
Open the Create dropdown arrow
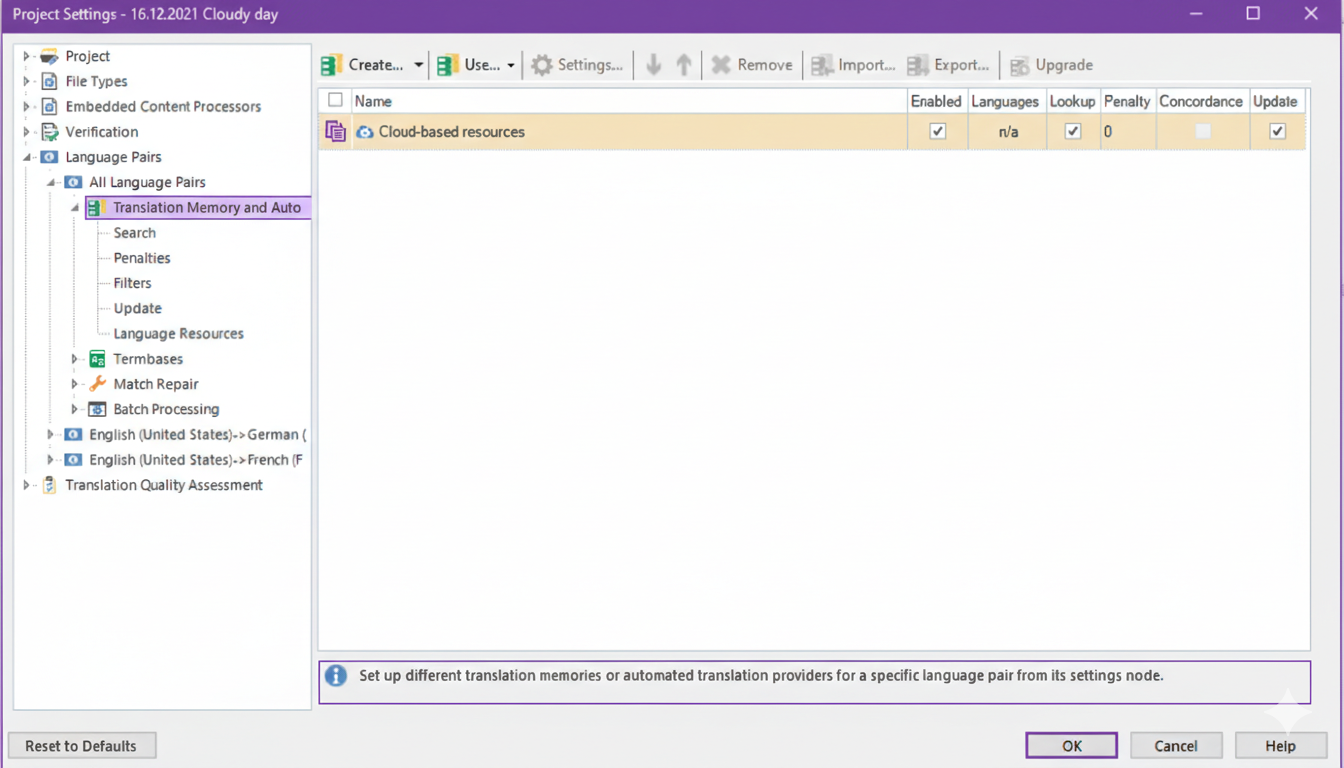418,65
